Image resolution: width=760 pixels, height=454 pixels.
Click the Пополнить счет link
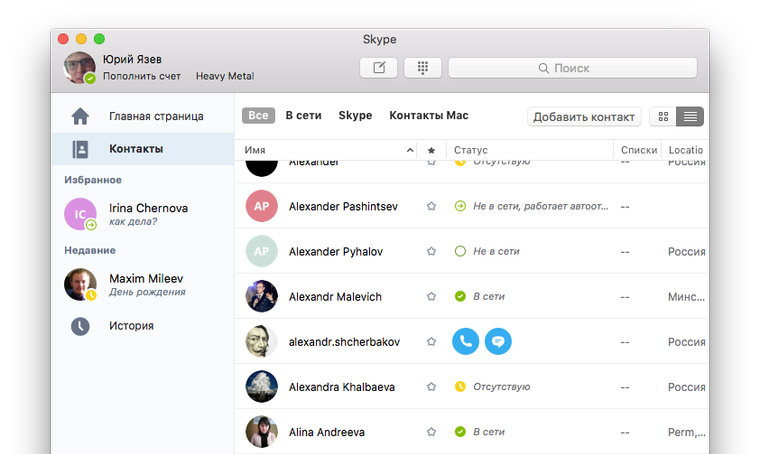[x=142, y=76]
